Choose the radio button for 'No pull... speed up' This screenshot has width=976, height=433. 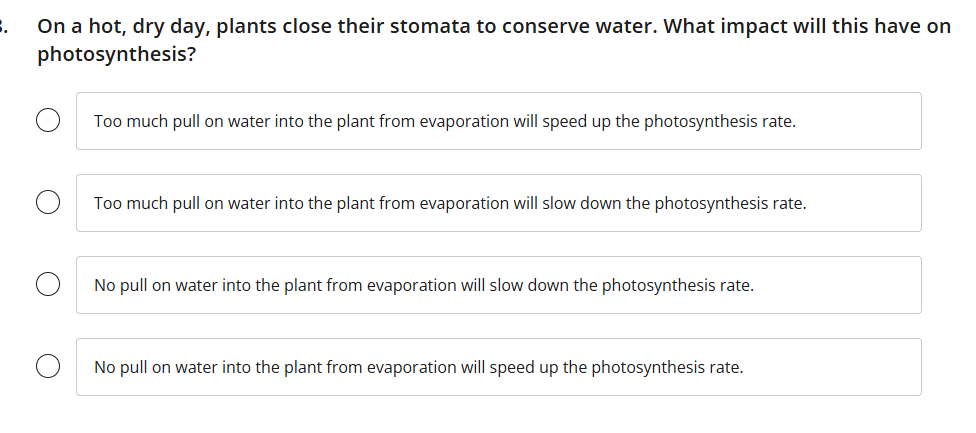coord(47,367)
